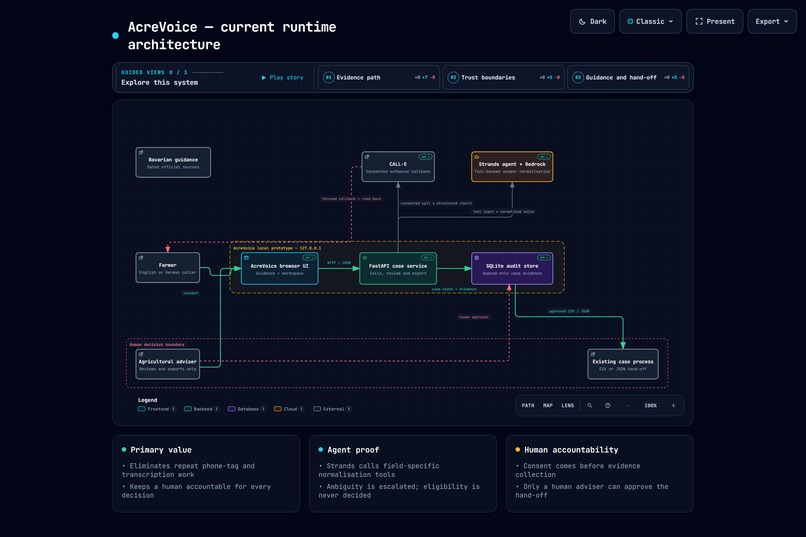The image size is (806, 537).
Task: Click the 'AcreVoice local prototype' group label
Action: [277, 248]
